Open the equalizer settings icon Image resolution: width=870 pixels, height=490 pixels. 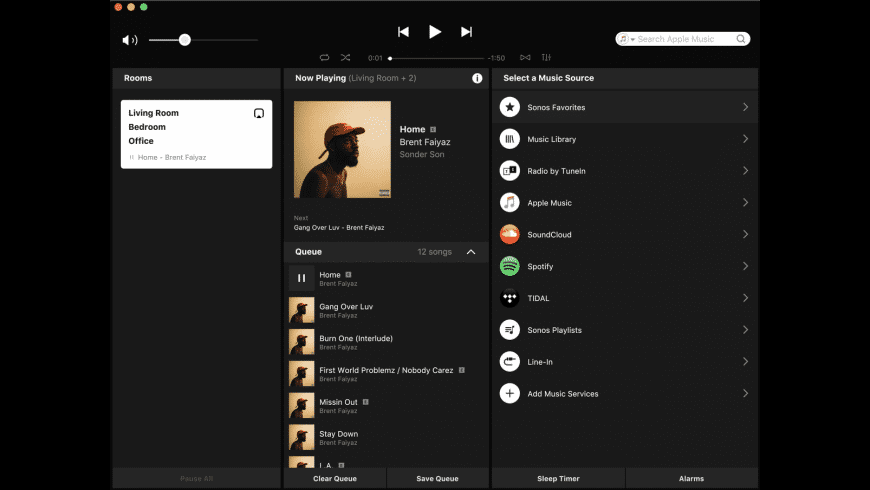546,58
